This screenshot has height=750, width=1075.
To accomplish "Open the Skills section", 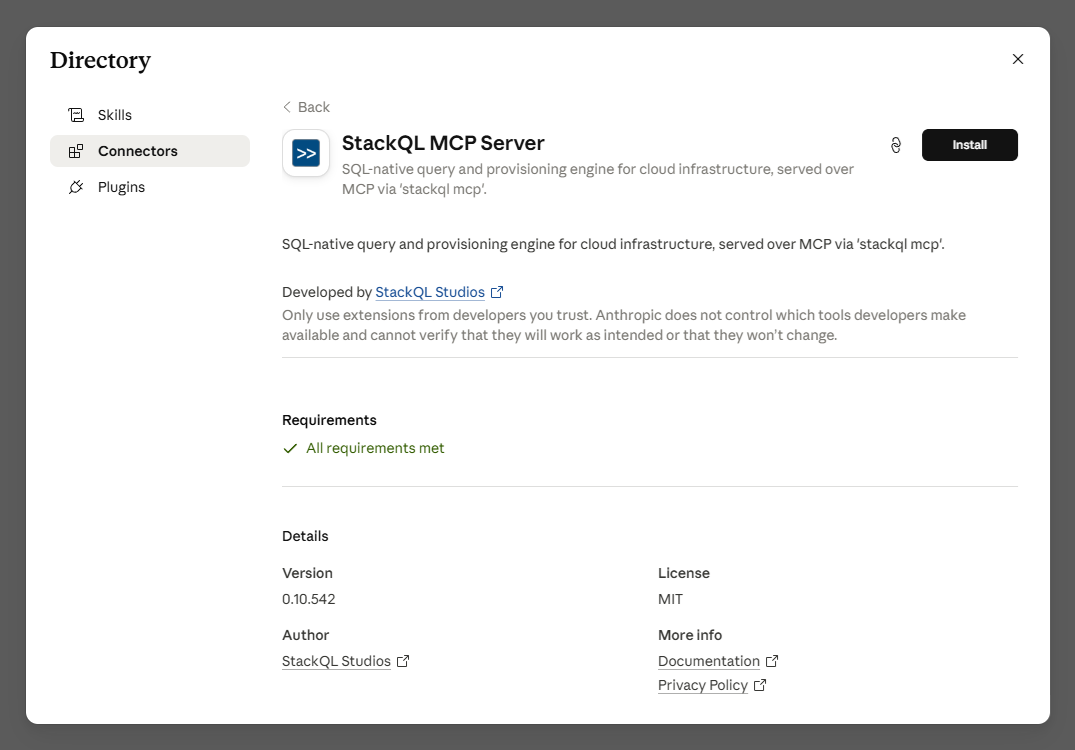I will click(x=149, y=115).
